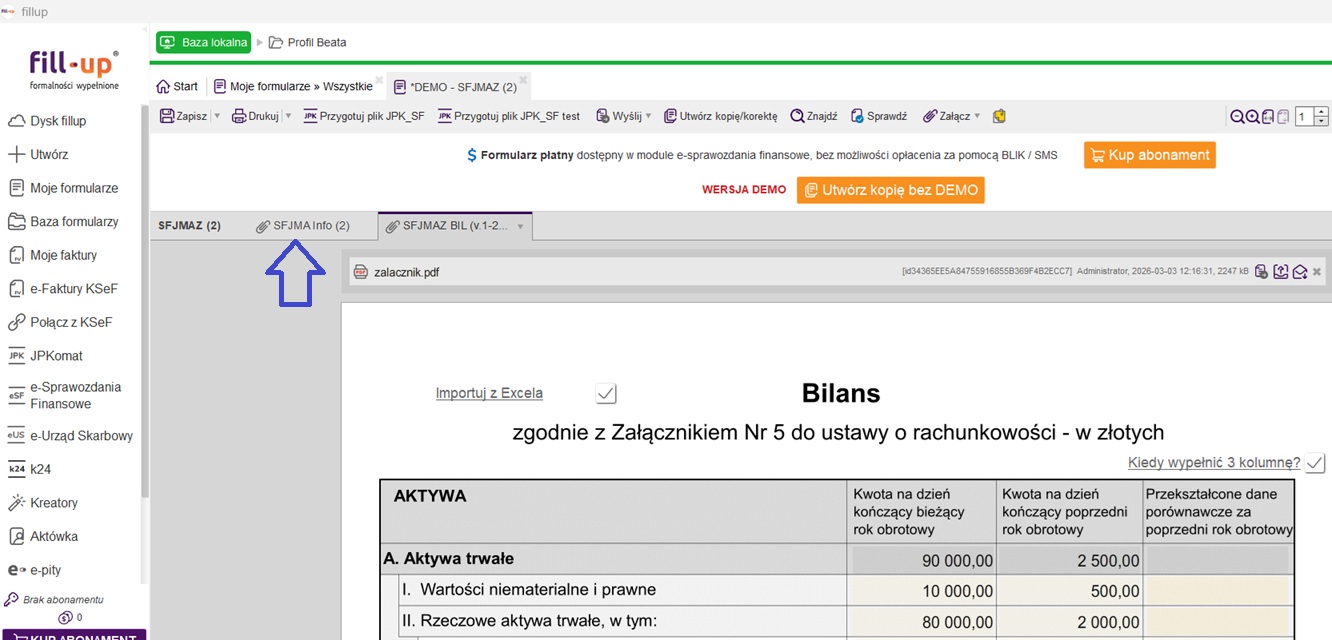Open the Załącz attachment dropdown
This screenshot has width=1332, height=640.
tap(977, 116)
